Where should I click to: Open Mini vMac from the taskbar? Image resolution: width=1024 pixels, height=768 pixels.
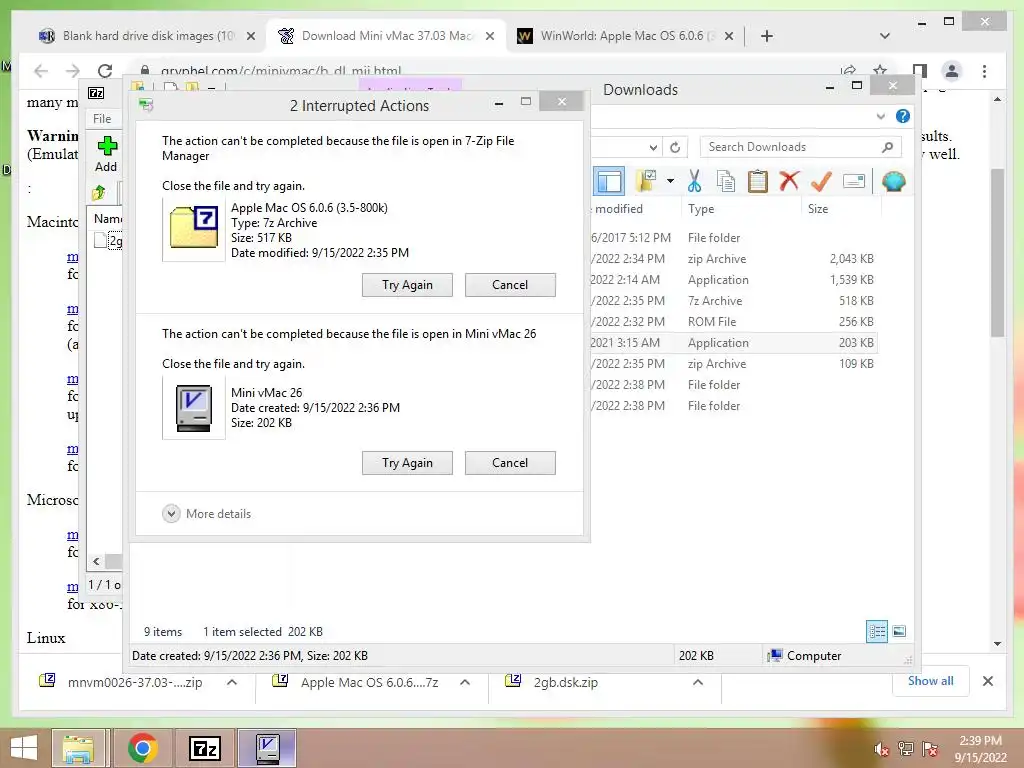[267, 748]
